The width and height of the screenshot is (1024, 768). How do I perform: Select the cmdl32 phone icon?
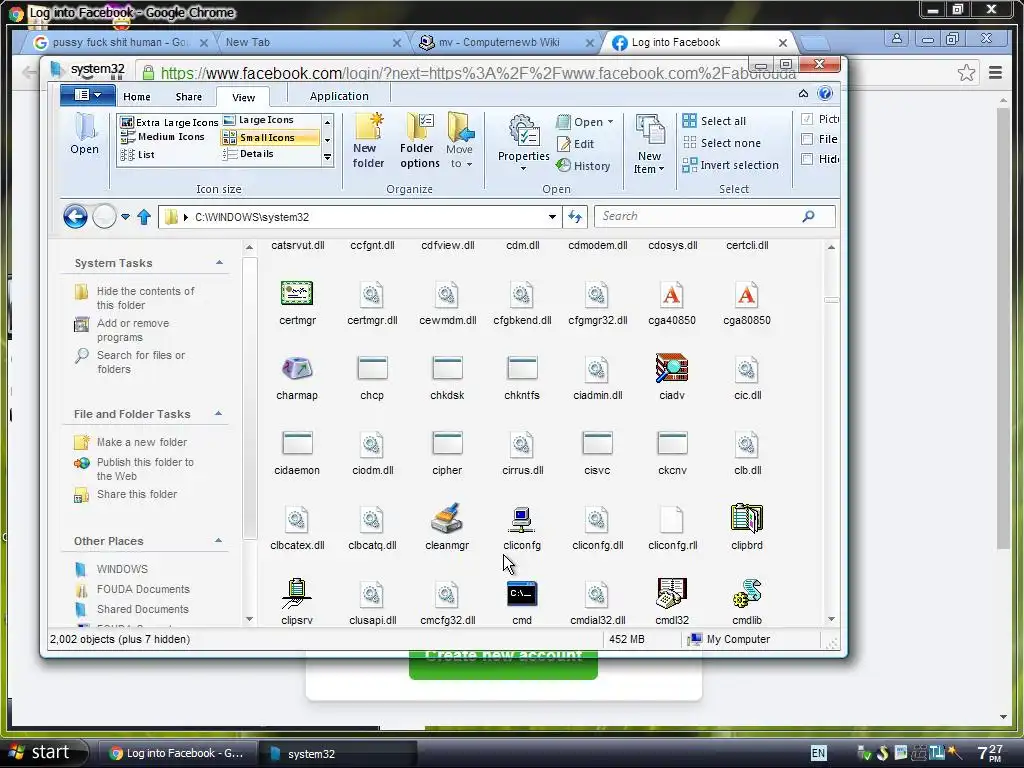(672, 594)
